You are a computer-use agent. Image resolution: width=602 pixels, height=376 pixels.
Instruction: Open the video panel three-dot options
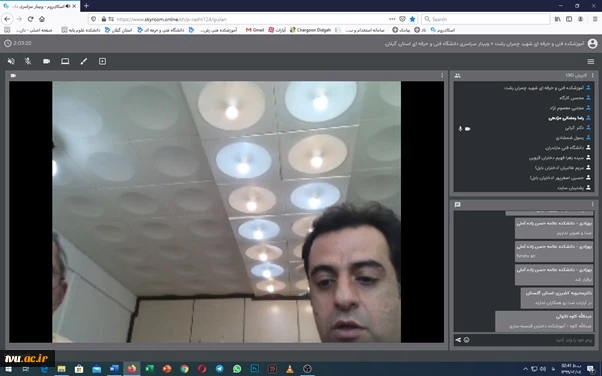pos(442,75)
